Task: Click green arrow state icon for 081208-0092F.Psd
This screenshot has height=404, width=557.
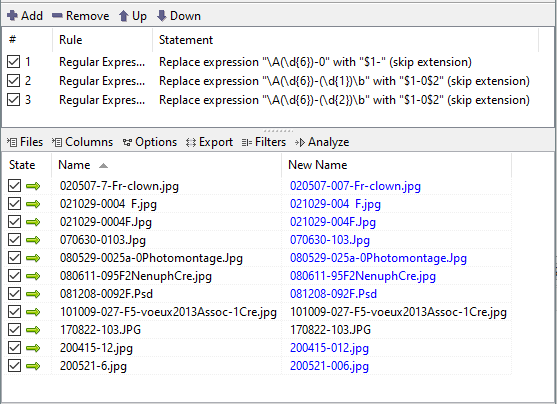Action: 33,294
